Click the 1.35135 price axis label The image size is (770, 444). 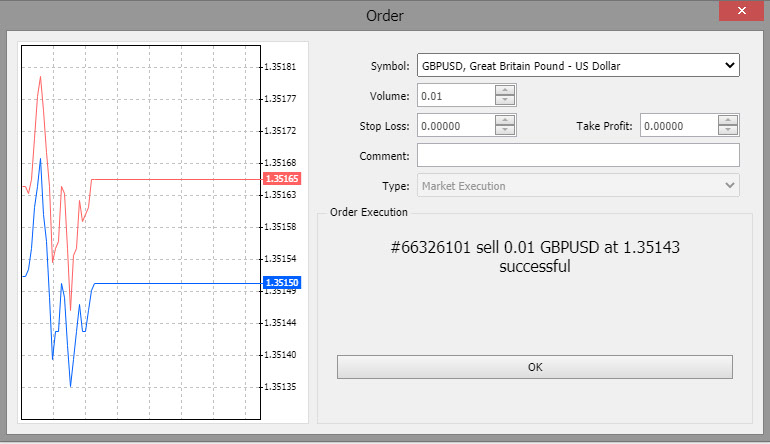[x=280, y=387]
